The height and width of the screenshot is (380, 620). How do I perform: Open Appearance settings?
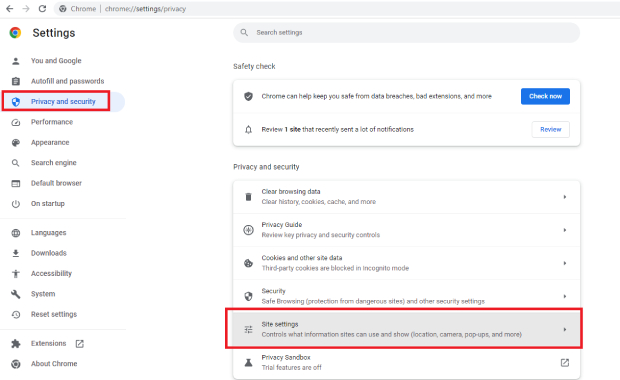(50, 142)
